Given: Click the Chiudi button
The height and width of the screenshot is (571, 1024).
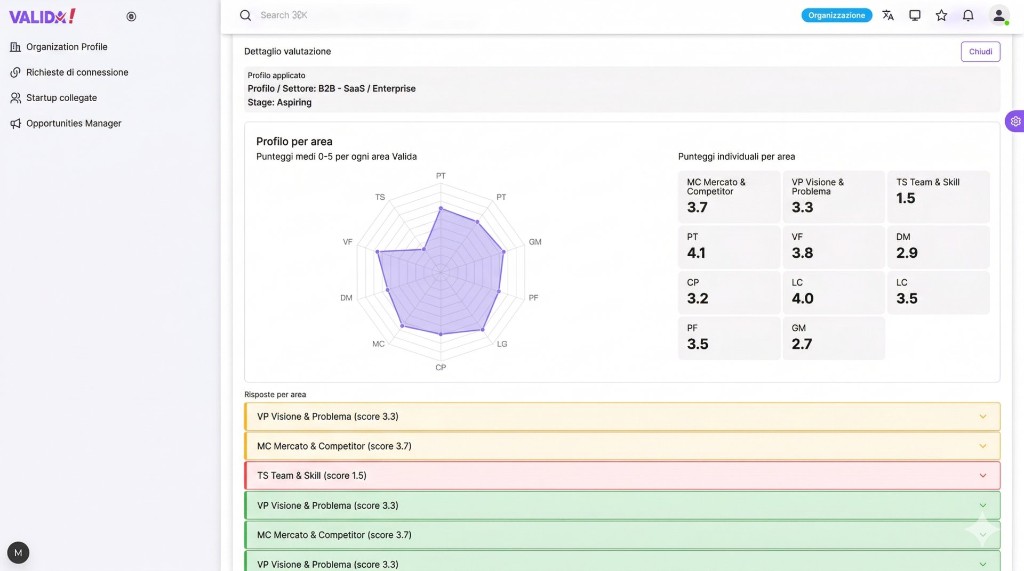Looking at the screenshot, I should 980,52.
